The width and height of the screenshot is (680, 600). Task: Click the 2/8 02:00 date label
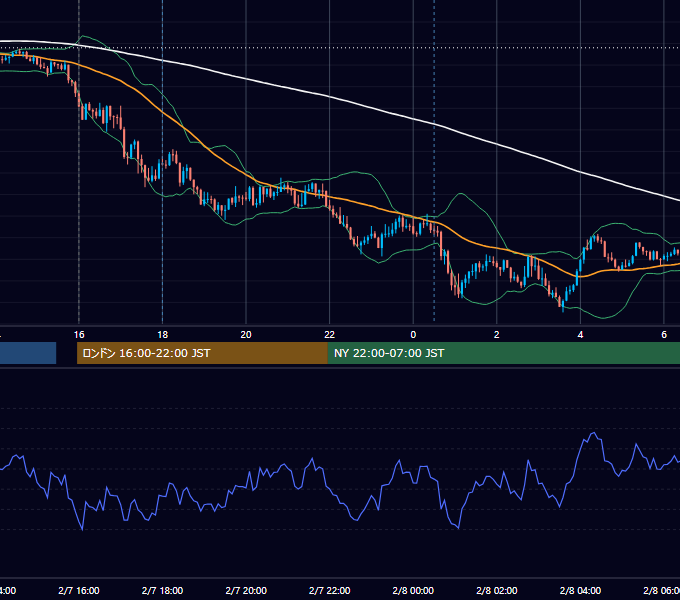point(497,590)
